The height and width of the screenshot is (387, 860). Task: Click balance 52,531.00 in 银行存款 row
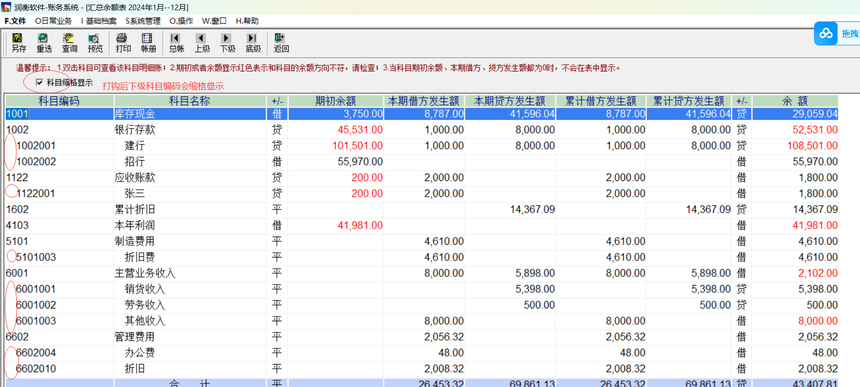[815, 130]
